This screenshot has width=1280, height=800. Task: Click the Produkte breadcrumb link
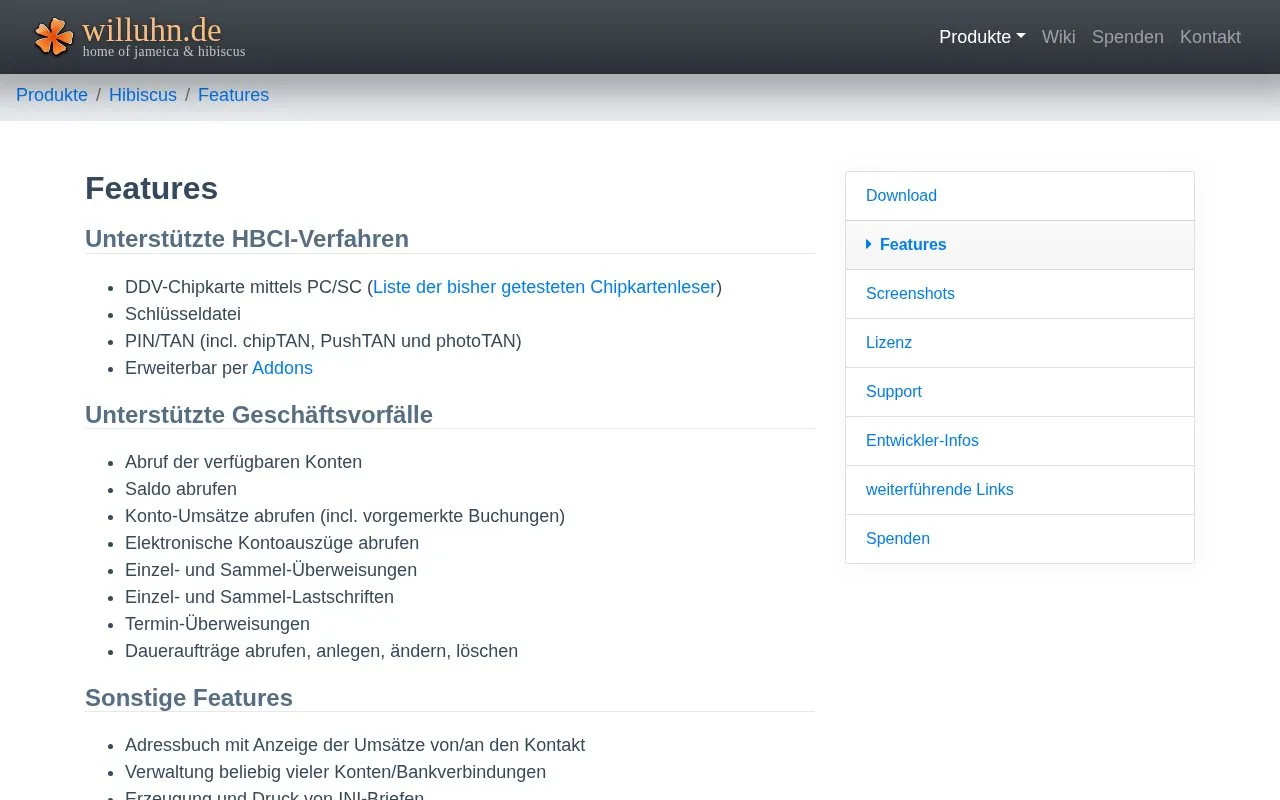click(x=52, y=95)
